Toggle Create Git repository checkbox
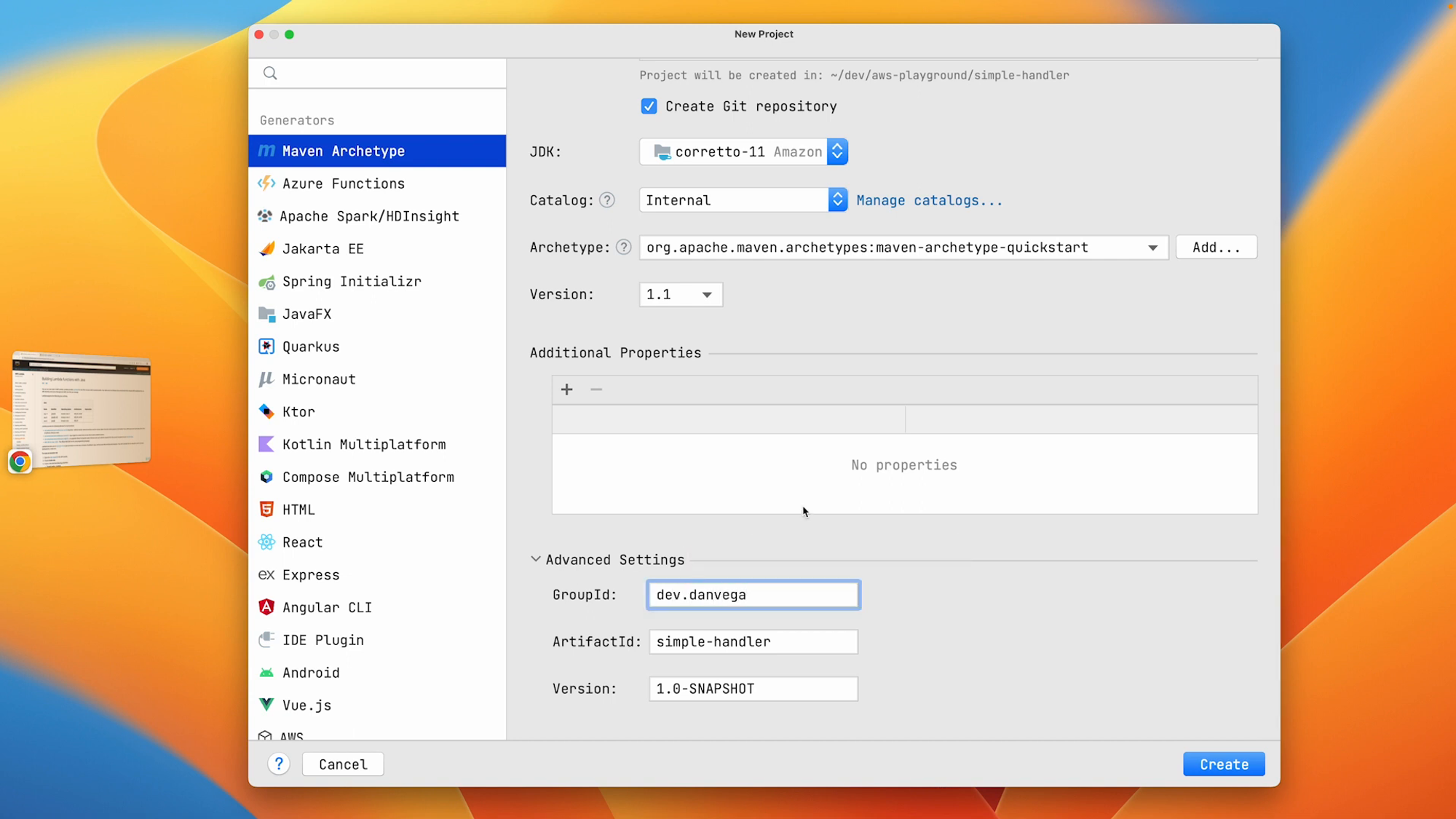This screenshot has width=1456, height=819. [x=649, y=105]
